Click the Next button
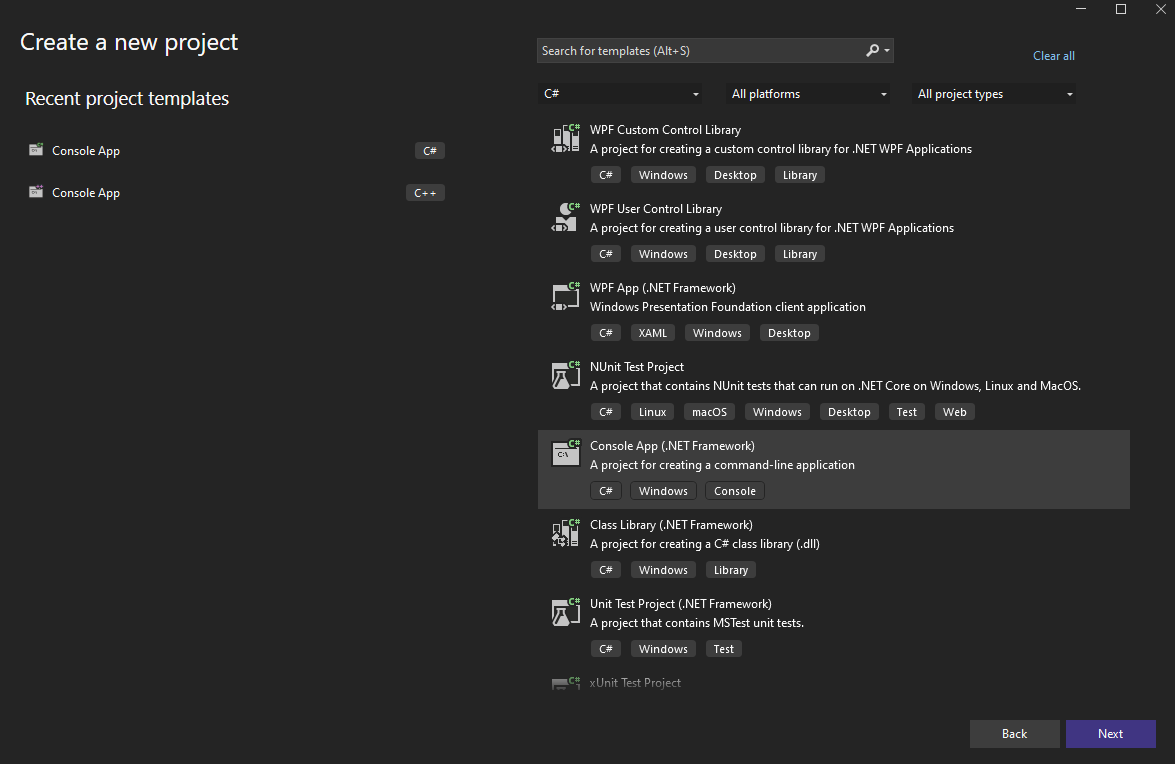This screenshot has width=1175, height=764. [x=1111, y=734]
